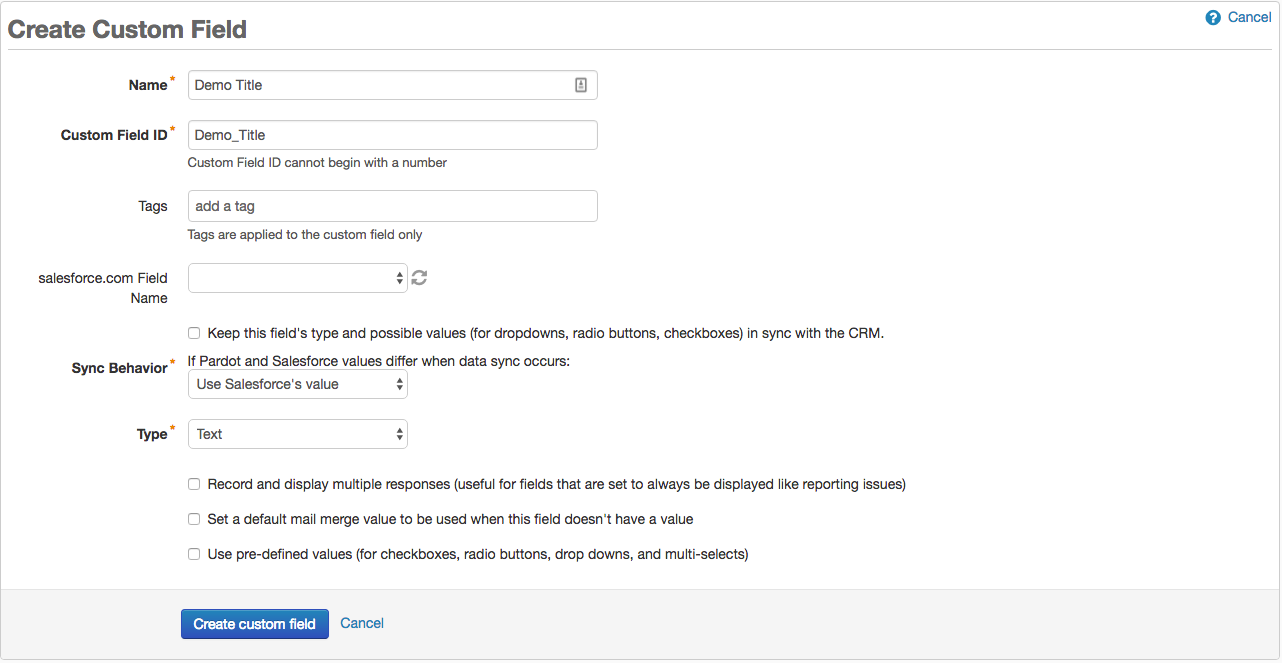The height and width of the screenshot is (663, 1282).
Task: Click the Custom Field ID hint text
Action: click(317, 162)
